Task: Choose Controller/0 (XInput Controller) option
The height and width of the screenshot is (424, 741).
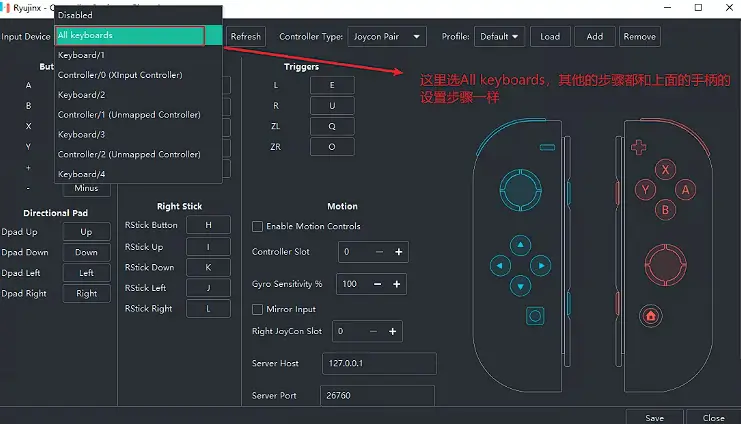Action: click(120, 75)
